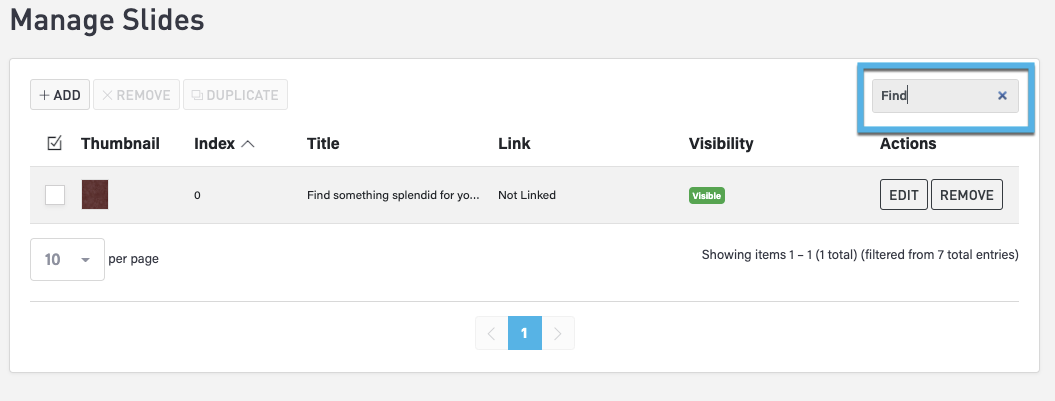Click the Add button
Viewport: 1055px width, 401px height.
(60, 95)
